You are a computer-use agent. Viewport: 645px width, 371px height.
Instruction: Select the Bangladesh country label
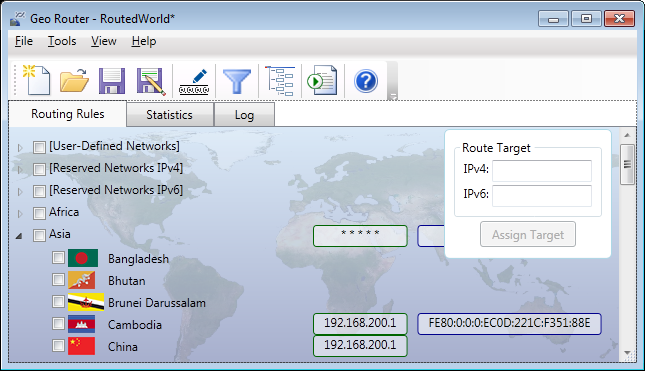tap(138, 259)
